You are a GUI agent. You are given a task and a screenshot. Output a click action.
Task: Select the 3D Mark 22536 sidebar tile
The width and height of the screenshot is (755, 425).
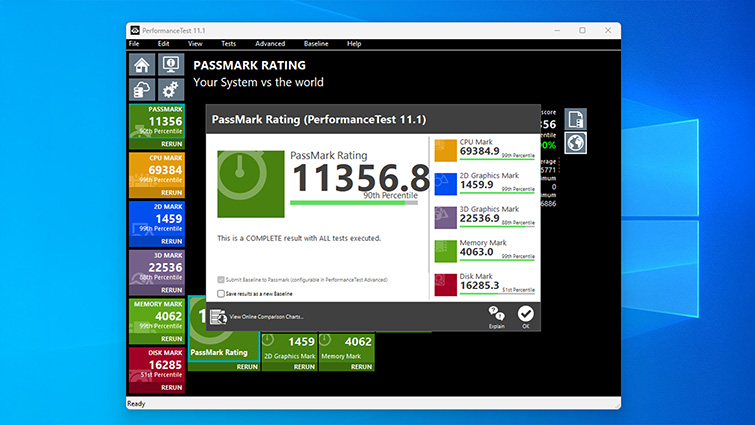[x=157, y=267]
